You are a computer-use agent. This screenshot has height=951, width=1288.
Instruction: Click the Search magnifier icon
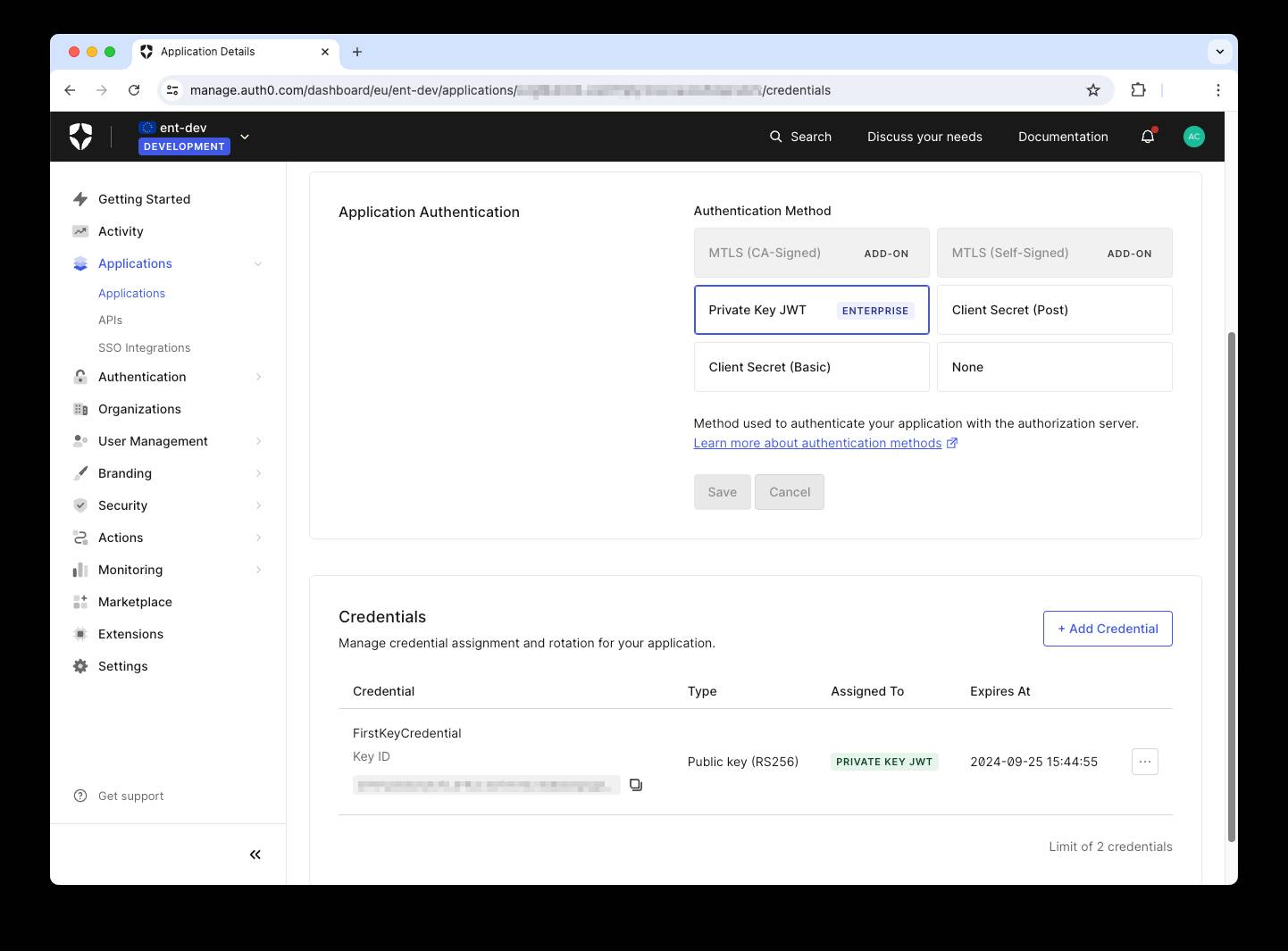point(776,137)
